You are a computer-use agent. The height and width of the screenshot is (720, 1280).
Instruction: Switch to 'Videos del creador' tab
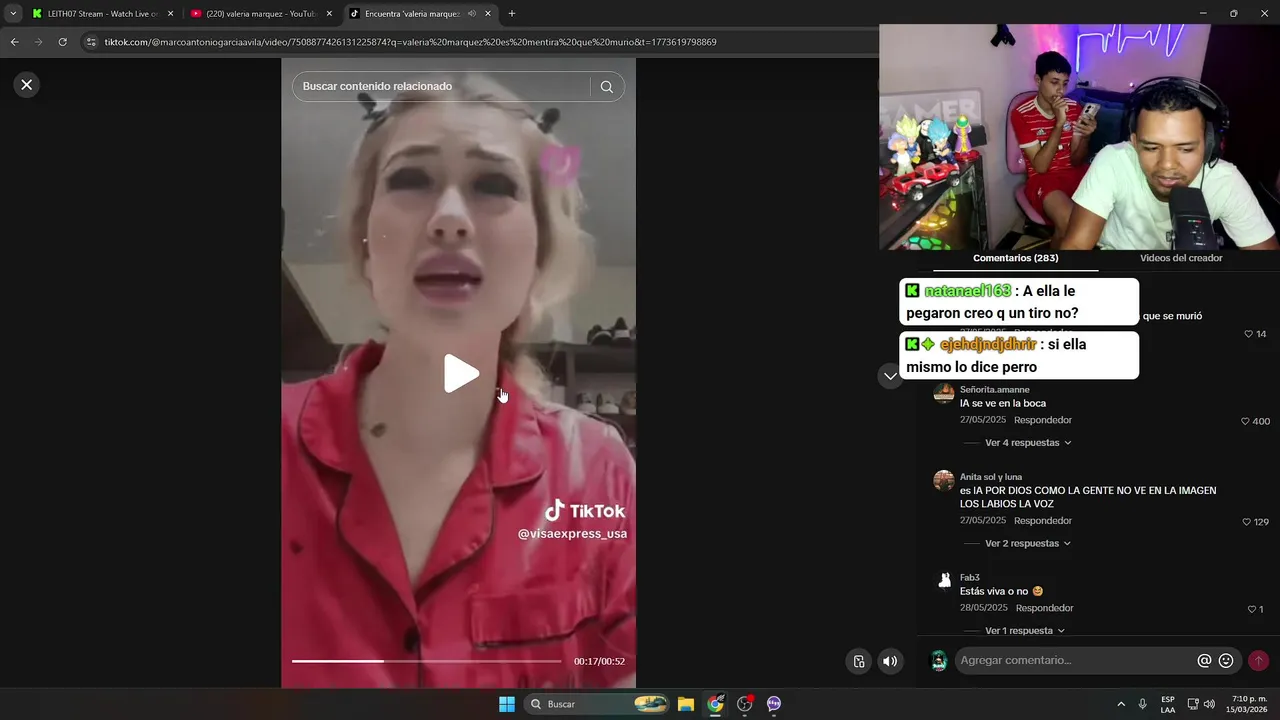[x=1181, y=258]
